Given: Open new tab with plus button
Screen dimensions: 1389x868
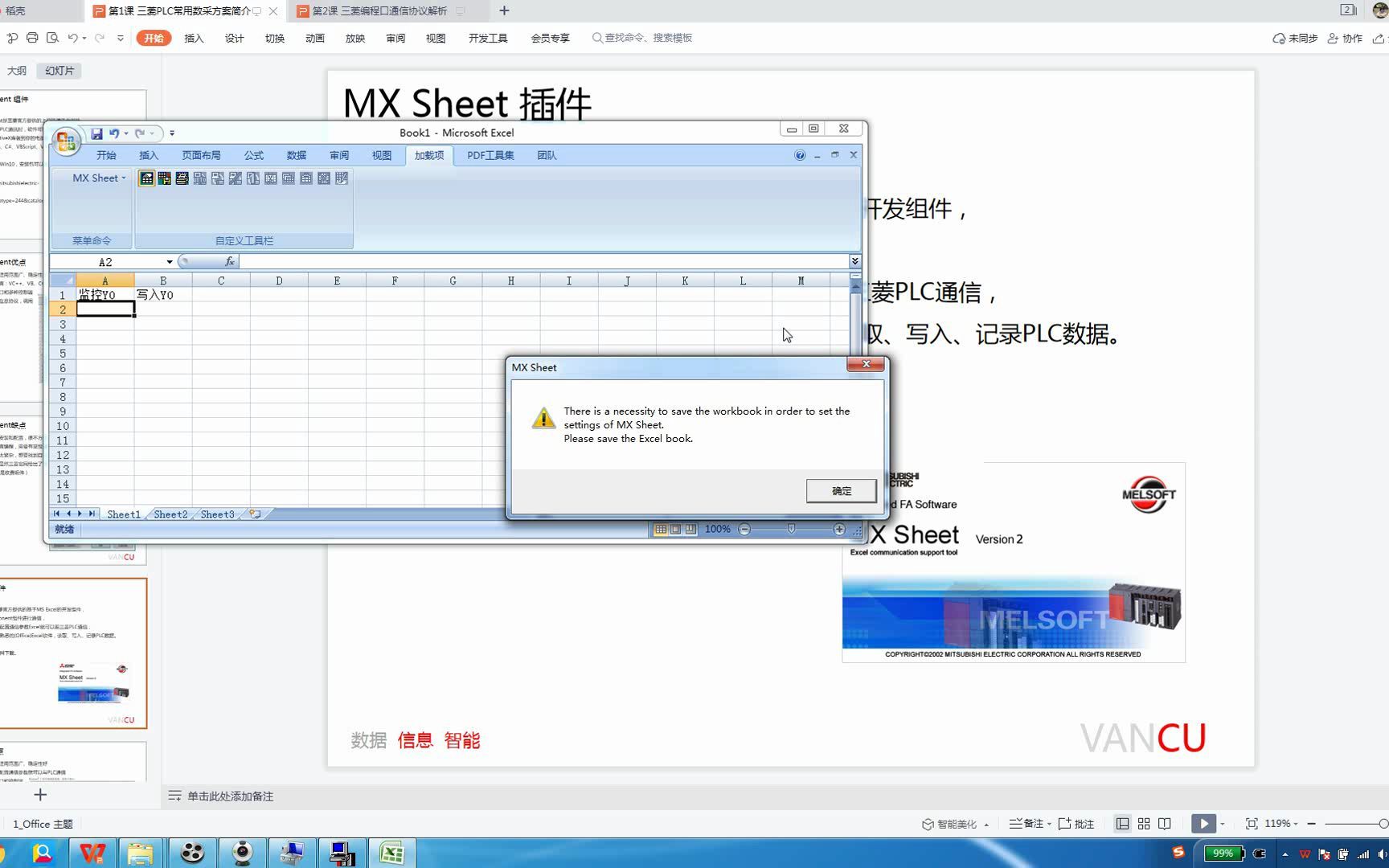Looking at the screenshot, I should pos(504,10).
